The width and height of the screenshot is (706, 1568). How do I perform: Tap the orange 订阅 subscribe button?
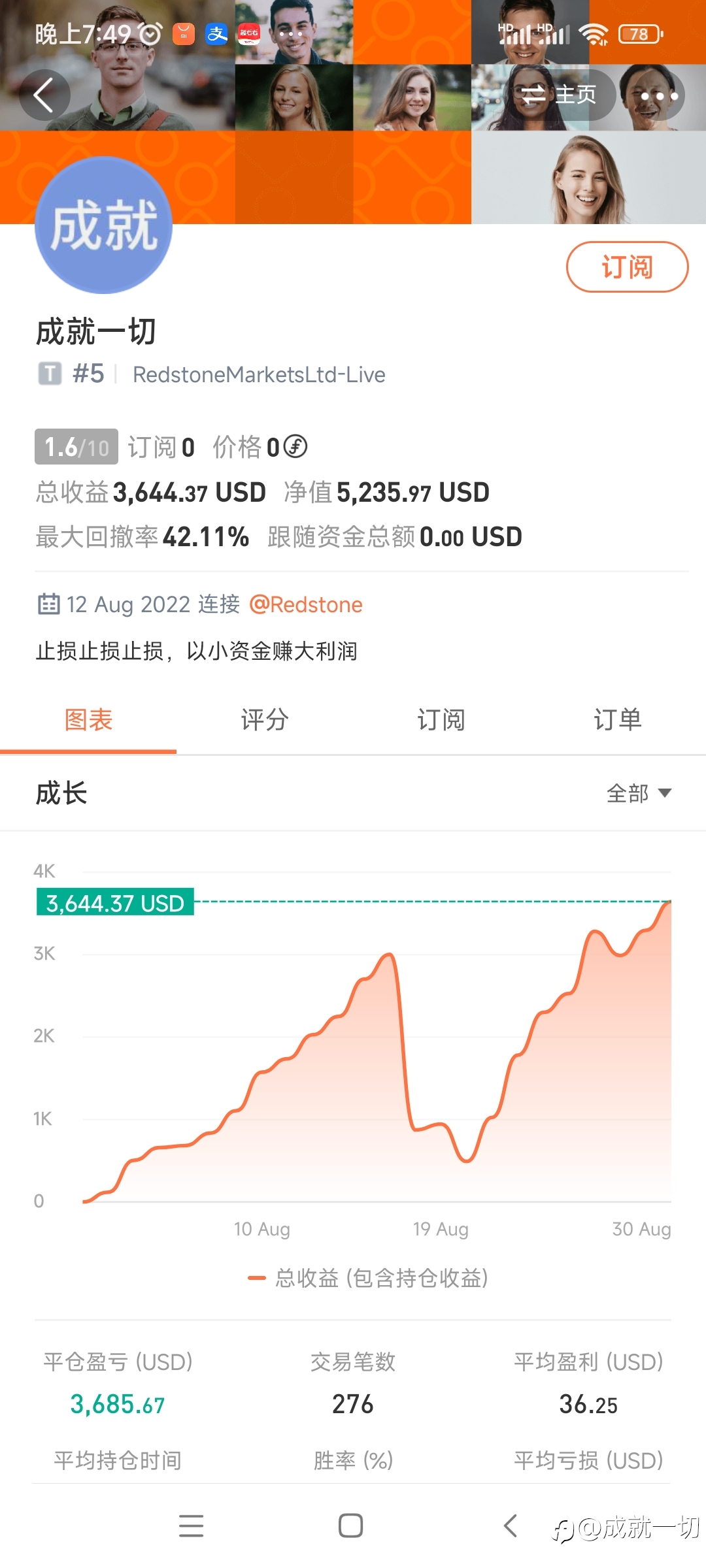[626, 267]
